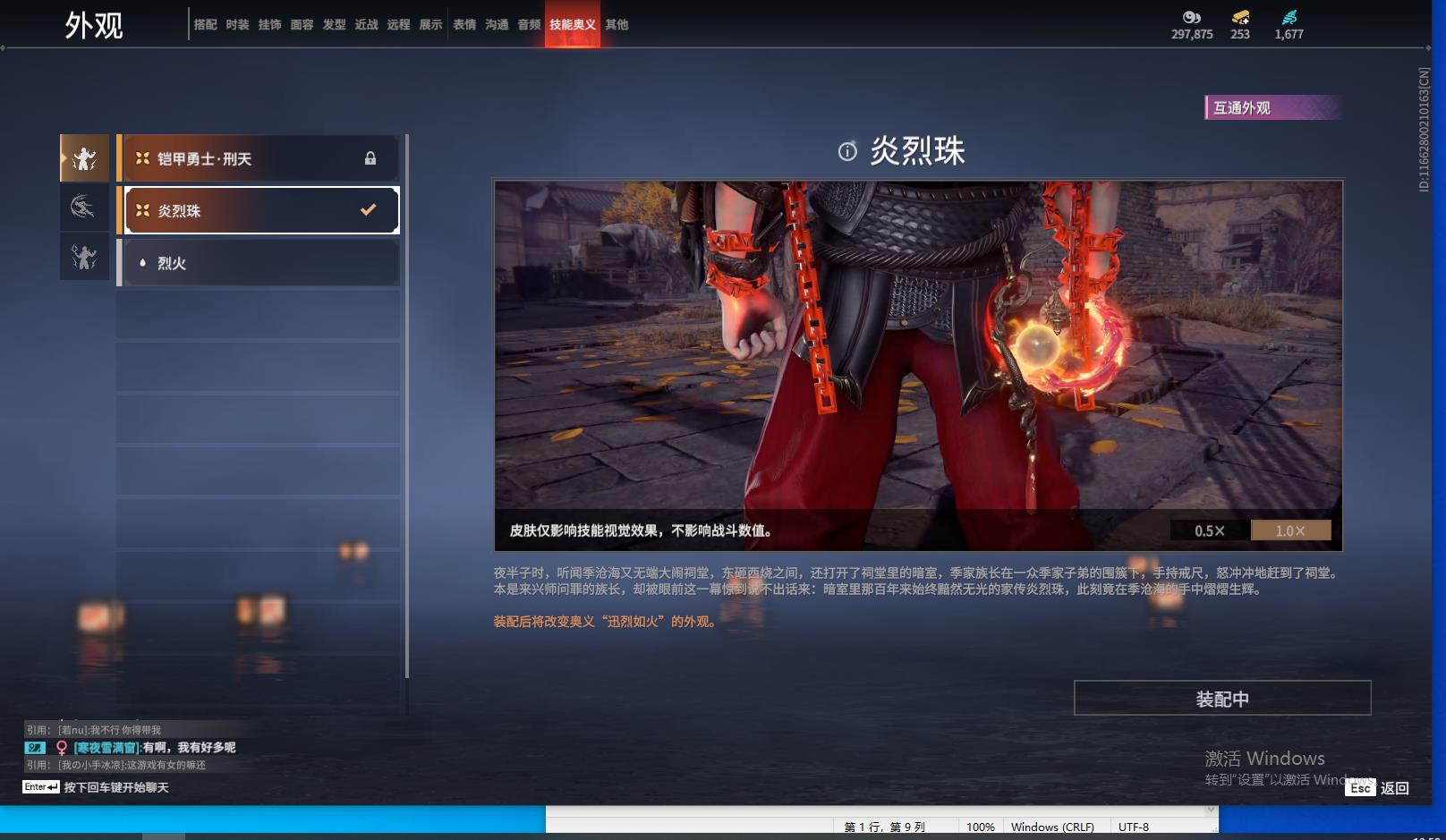Open the 近战 tab
The image size is (1446, 840).
point(366,24)
